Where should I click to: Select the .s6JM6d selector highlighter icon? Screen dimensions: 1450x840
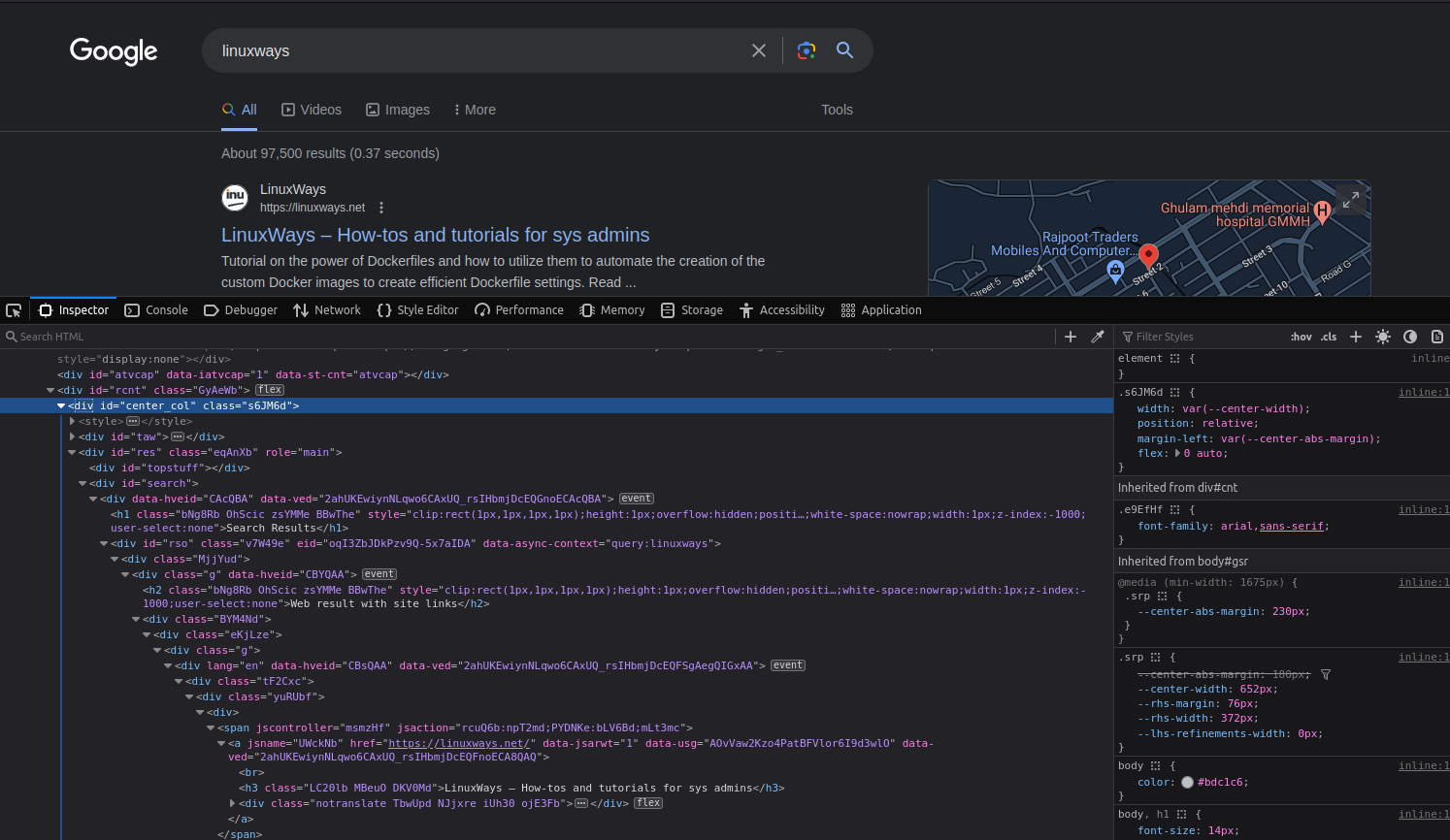point(1174,393)
